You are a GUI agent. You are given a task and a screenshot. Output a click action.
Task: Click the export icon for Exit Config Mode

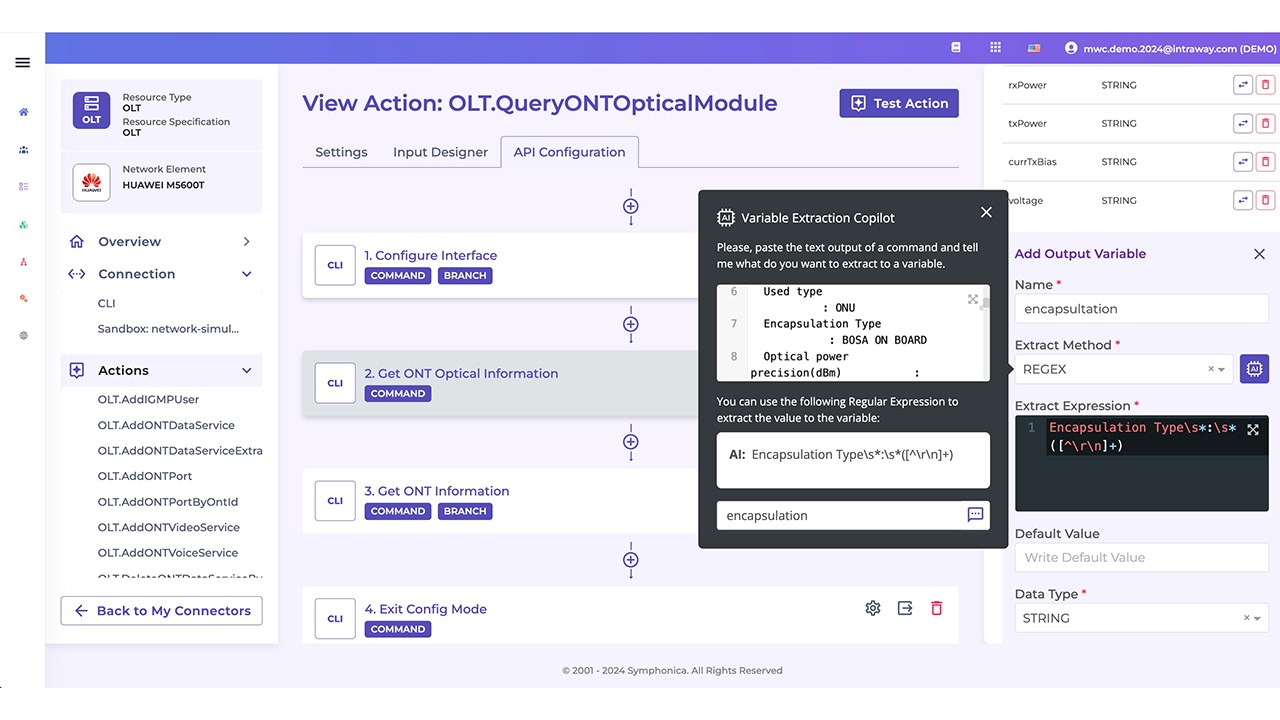[905, 608]
